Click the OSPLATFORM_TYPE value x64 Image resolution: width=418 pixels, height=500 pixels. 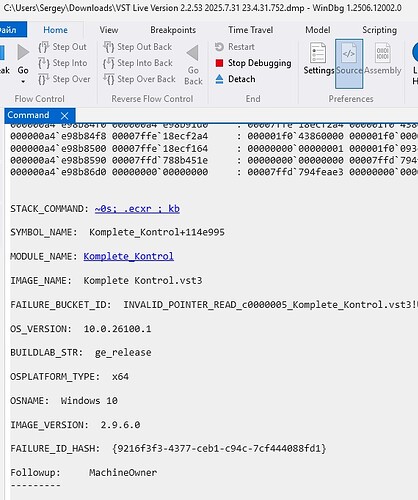click(120, 377)
